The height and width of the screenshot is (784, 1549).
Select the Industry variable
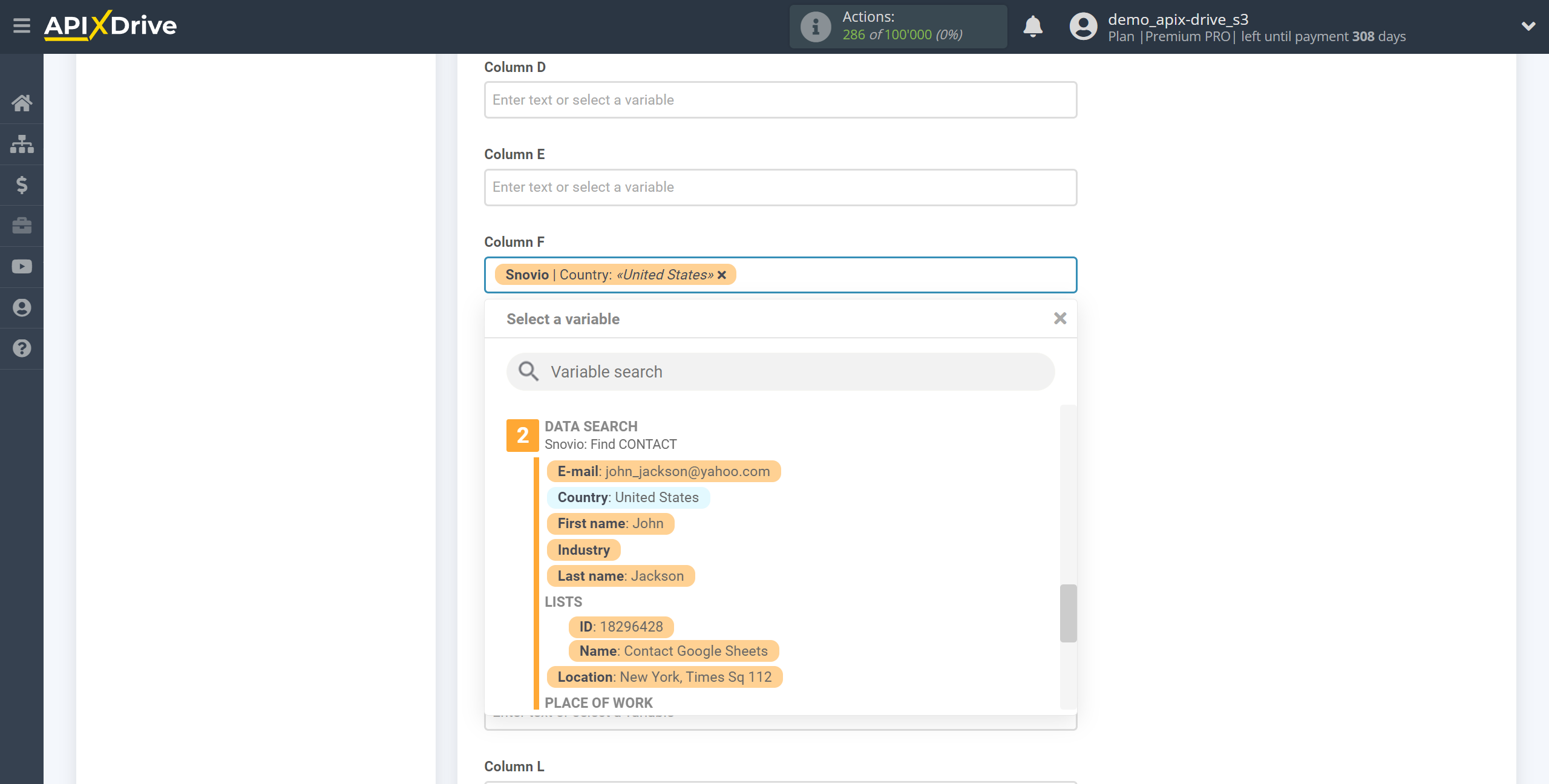[584, 550]
